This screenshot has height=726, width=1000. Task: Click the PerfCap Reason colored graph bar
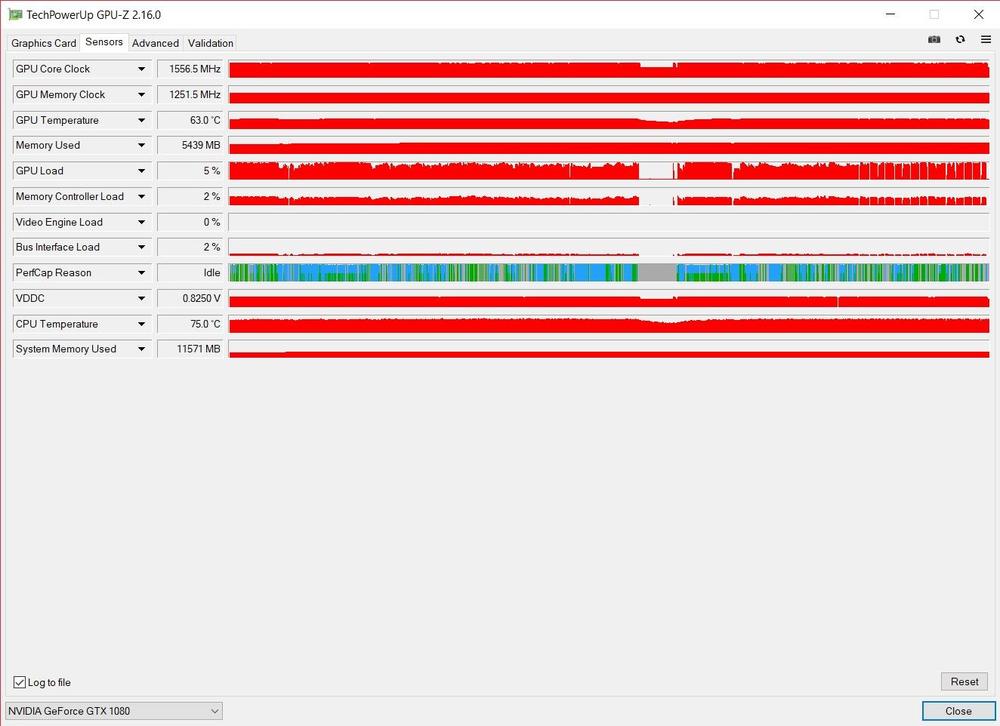pos(608,273)
